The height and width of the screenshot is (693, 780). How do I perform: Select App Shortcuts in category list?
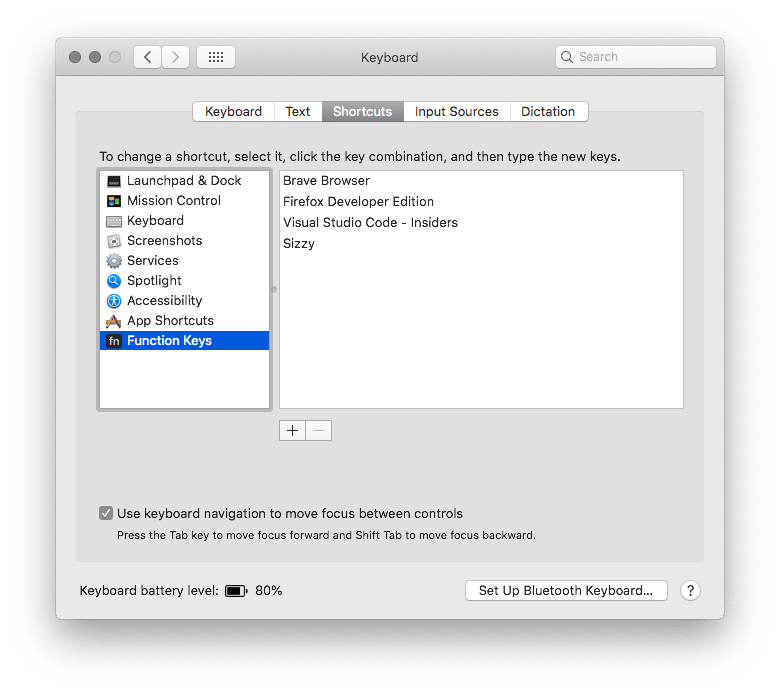[185, 321]
